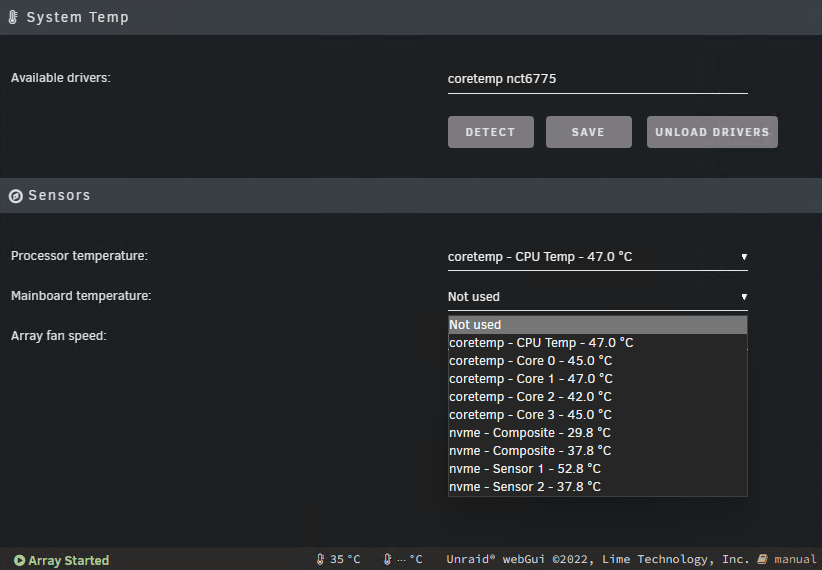Select nvme - Sensor 1 - 52.8 °C
Viewport: 822px width, 570px height.
coord(598,469)
